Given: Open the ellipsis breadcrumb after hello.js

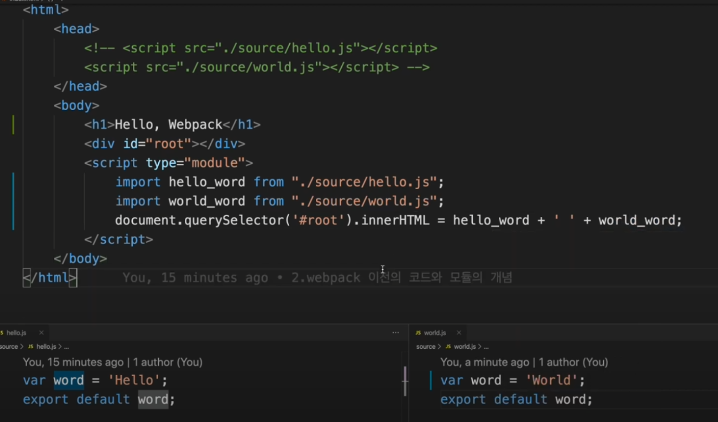Looking at the screenshot, I should (x=66, y=346).
